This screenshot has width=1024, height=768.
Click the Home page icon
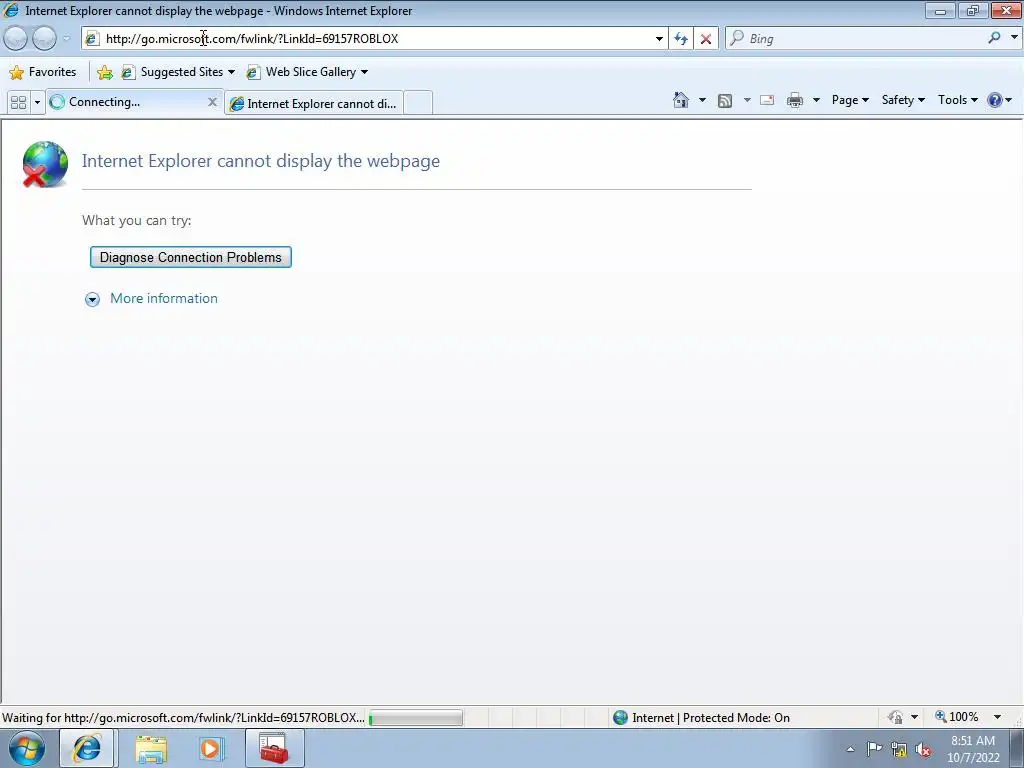tap(681, 100)
